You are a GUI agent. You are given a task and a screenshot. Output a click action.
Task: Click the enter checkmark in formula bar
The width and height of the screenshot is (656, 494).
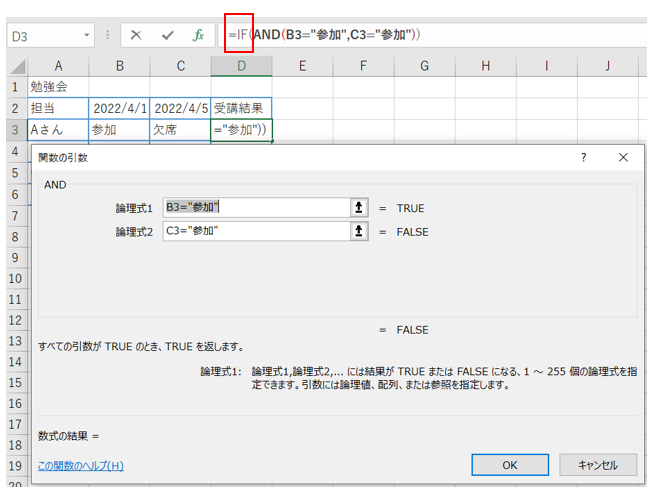pyautogui.click(x=167, y=35)
